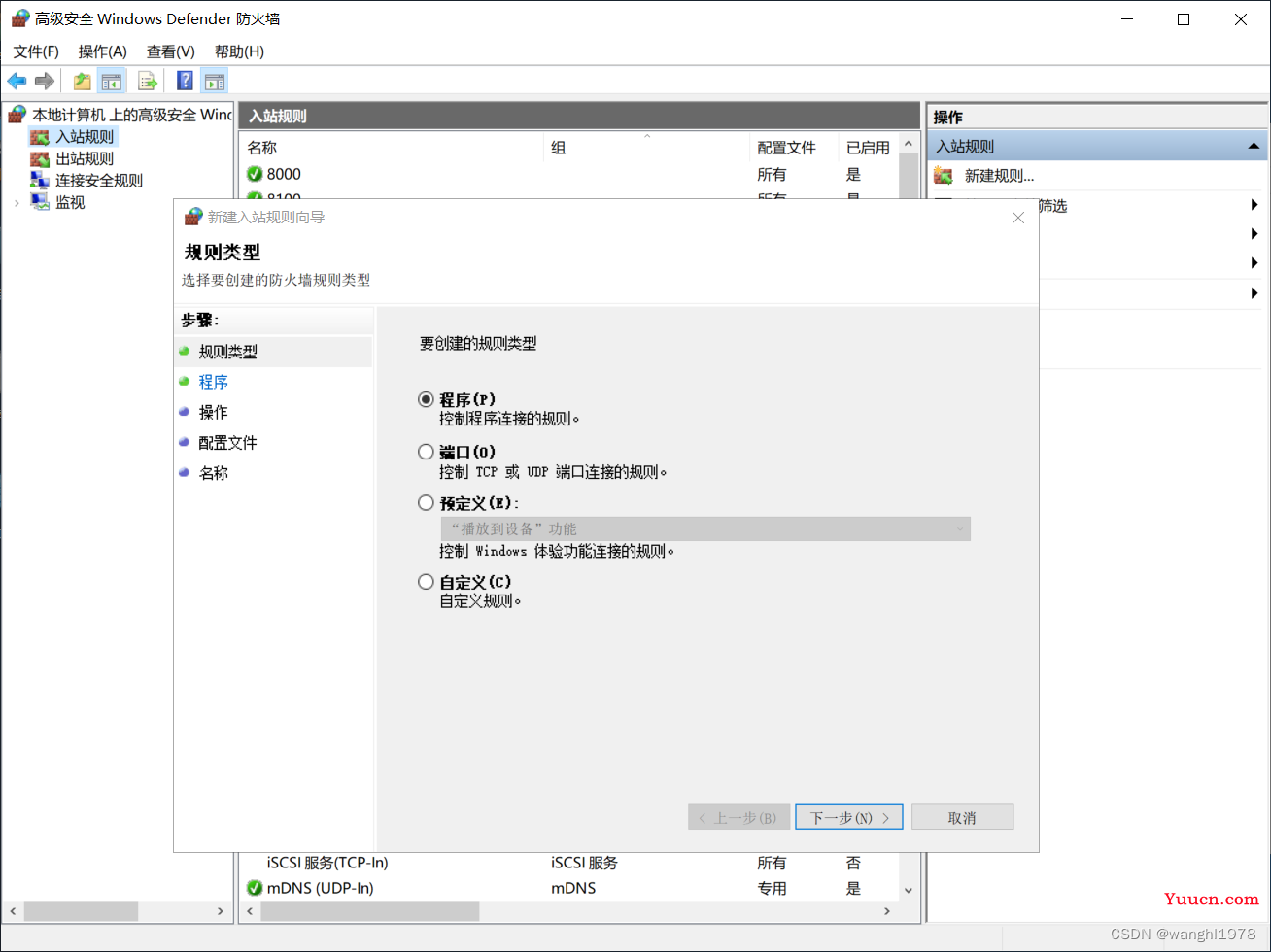Click 新建规则... in the actions pane
This screenshot has width=1271, height=952.
999,176
